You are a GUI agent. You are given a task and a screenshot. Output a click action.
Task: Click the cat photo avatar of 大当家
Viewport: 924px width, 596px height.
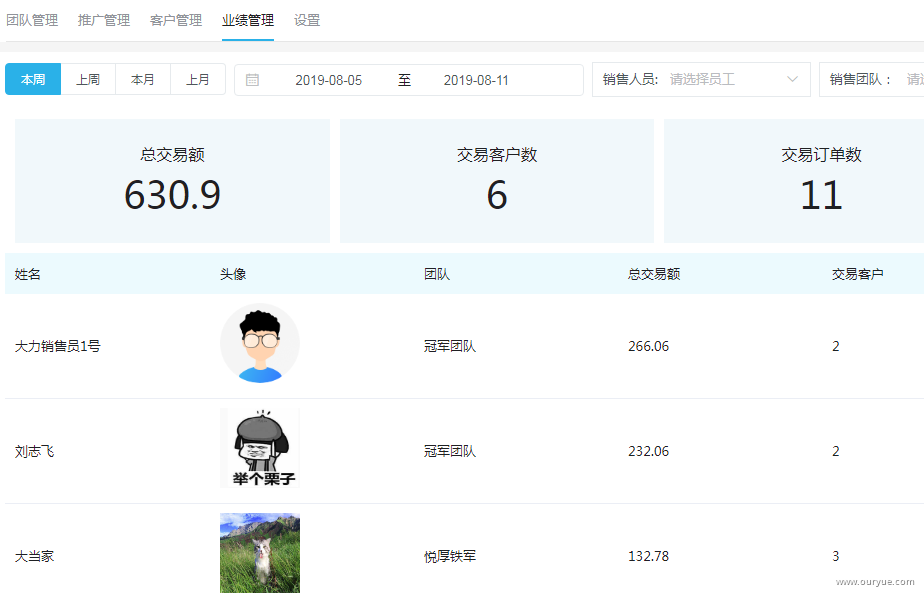(260, 553)
